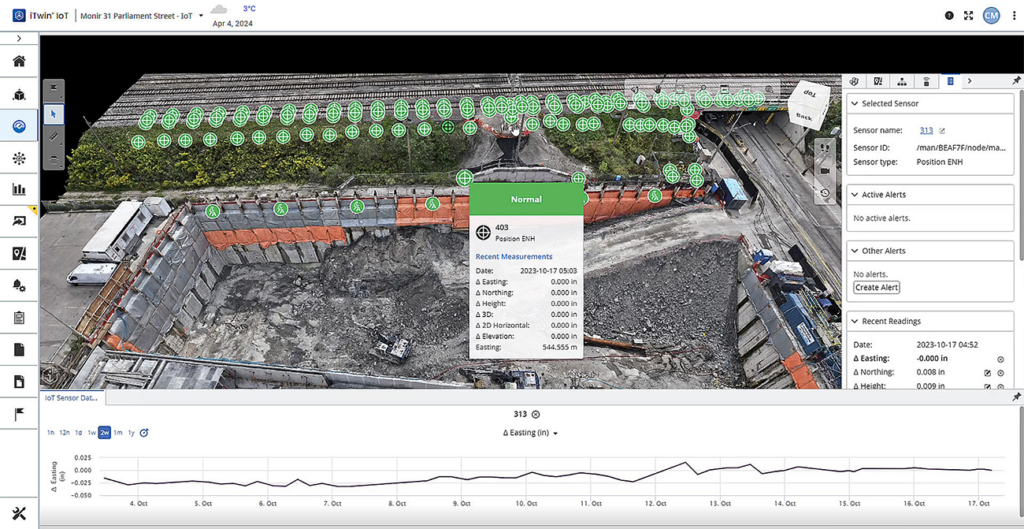
Task: Set chart range to 1h
Action: (51, 433)
